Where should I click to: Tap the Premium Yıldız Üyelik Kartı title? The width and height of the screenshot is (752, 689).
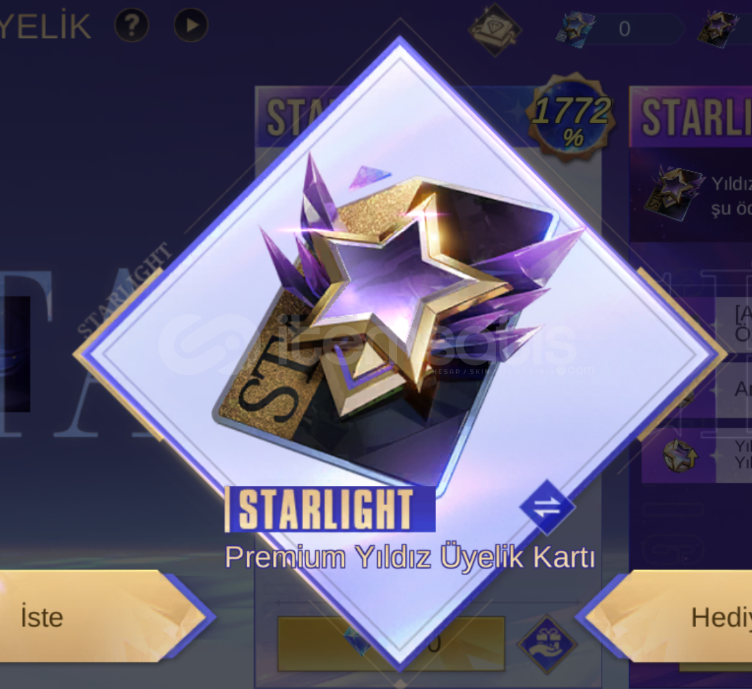point(410,557)
